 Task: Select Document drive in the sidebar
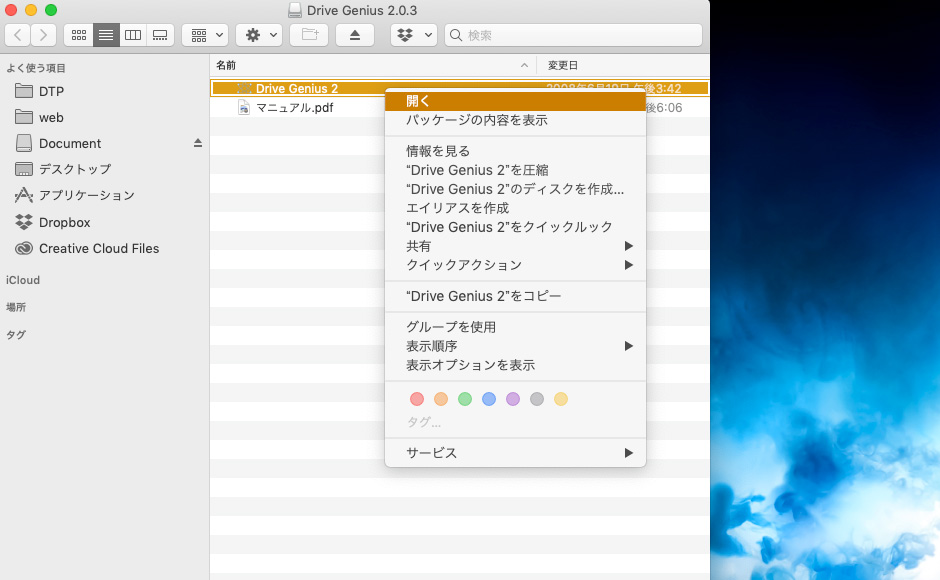point(105,143)
